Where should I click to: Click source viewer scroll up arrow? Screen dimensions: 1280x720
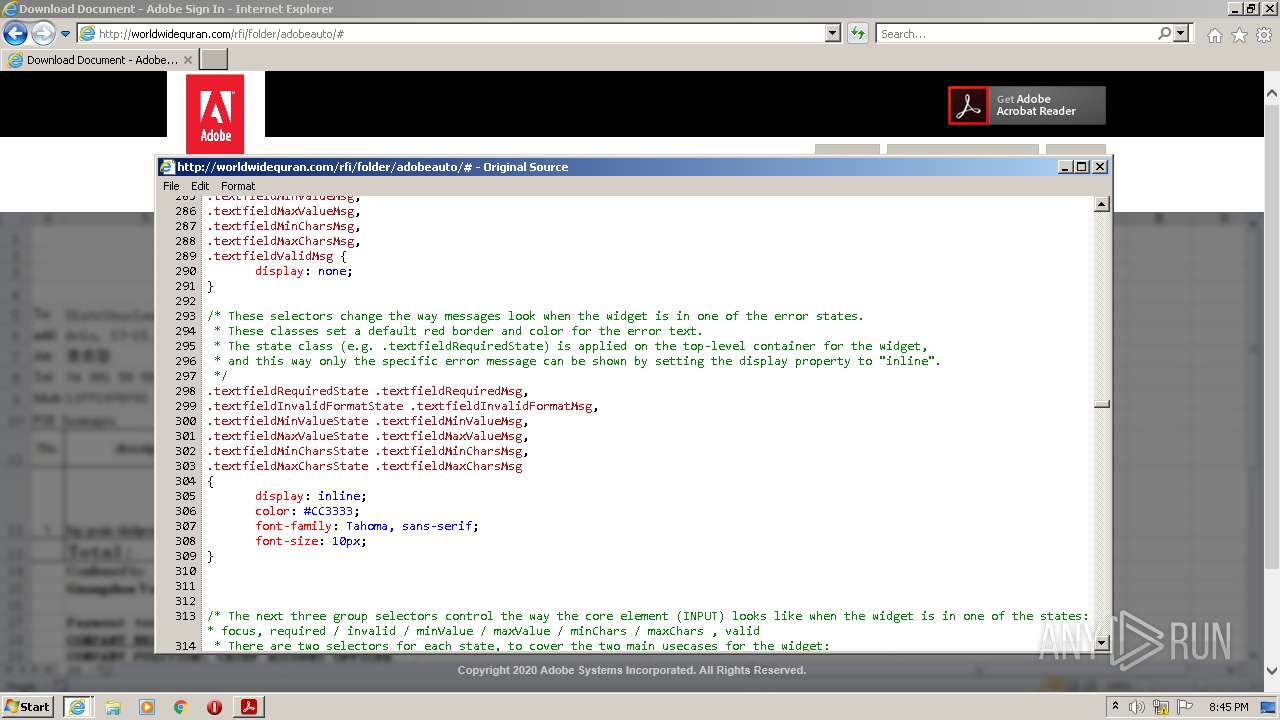[1102, 204]
